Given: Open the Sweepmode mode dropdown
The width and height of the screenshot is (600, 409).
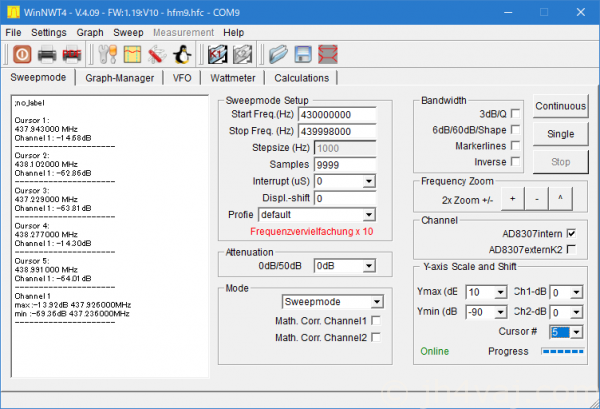Looking at the screenshot, I should coord(377,302).
